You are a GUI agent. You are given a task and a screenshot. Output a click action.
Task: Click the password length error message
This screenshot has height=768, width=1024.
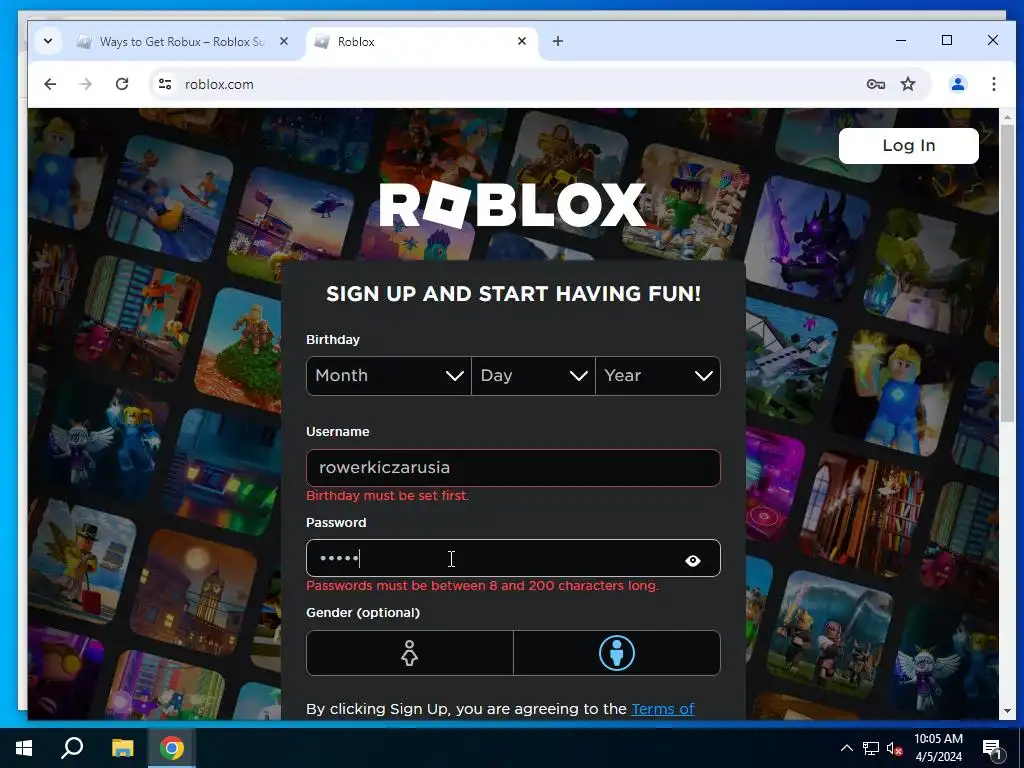(483, 586)
